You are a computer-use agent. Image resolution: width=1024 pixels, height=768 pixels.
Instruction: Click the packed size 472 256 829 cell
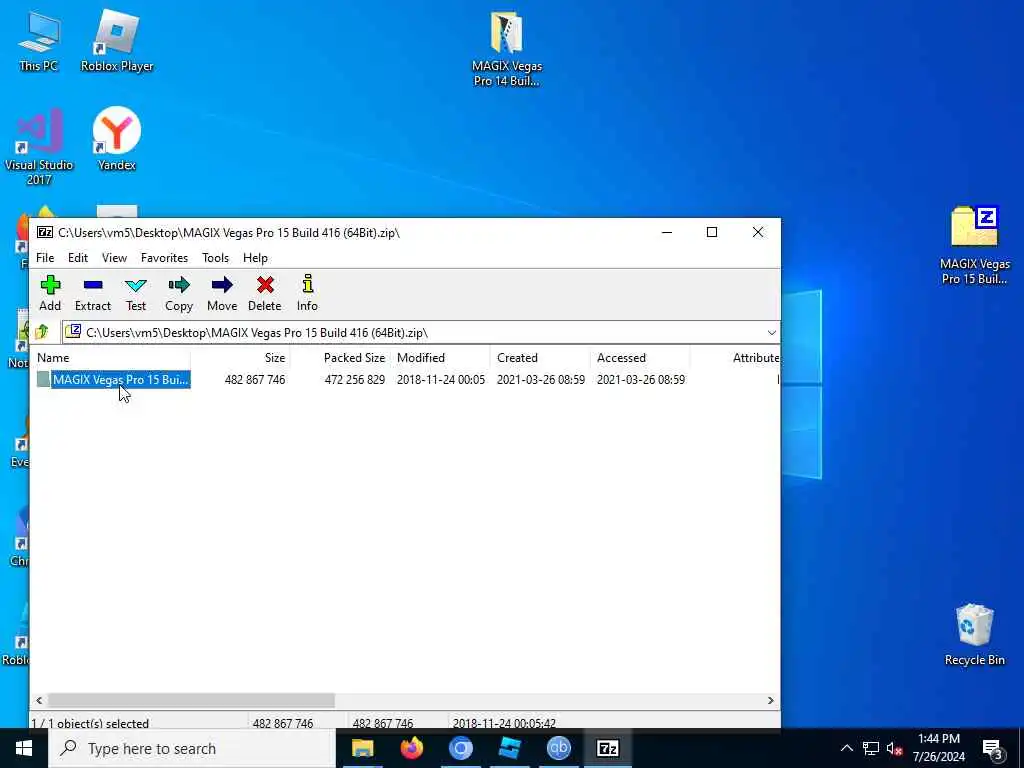(x=355, y=380)
